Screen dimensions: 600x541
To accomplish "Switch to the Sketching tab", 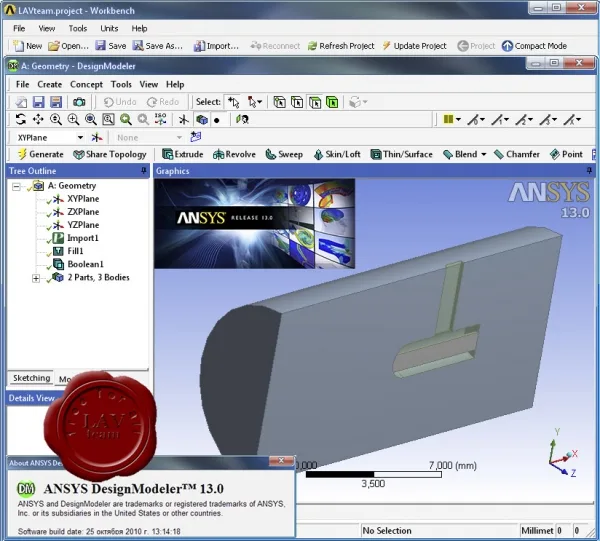I will [31, 378].
